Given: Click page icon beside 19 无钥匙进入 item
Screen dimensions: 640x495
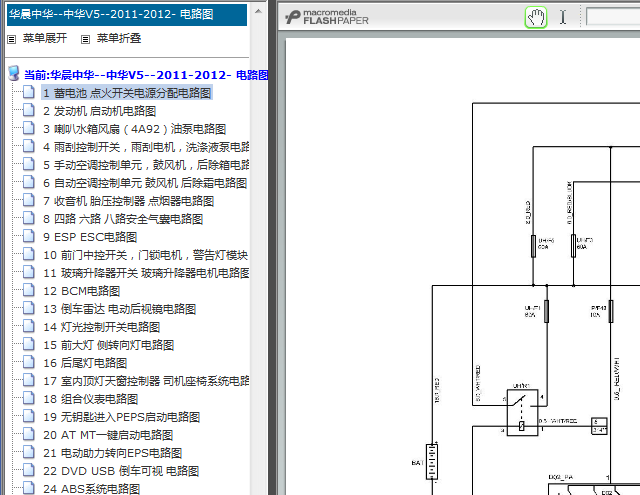Looking at the screenshot, I should 29,416.
